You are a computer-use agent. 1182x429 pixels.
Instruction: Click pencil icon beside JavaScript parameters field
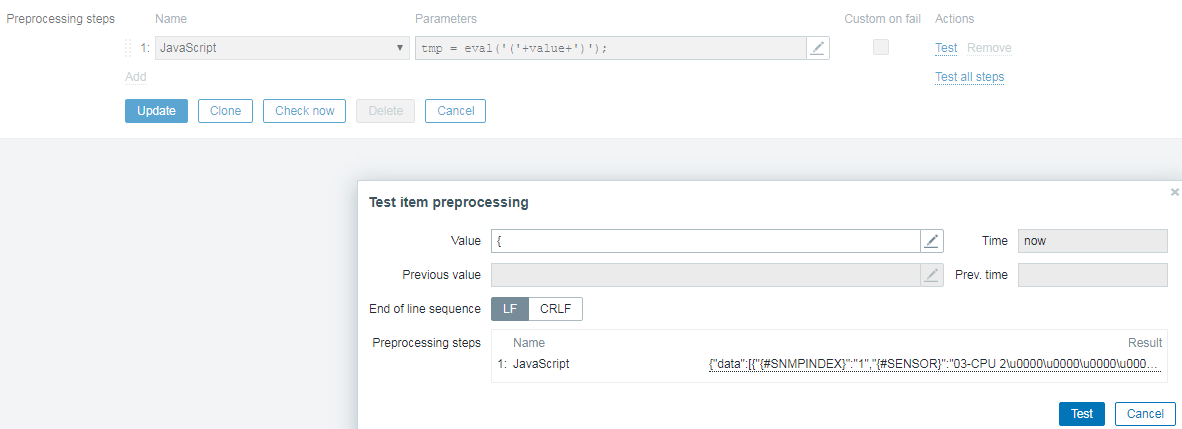818,48
